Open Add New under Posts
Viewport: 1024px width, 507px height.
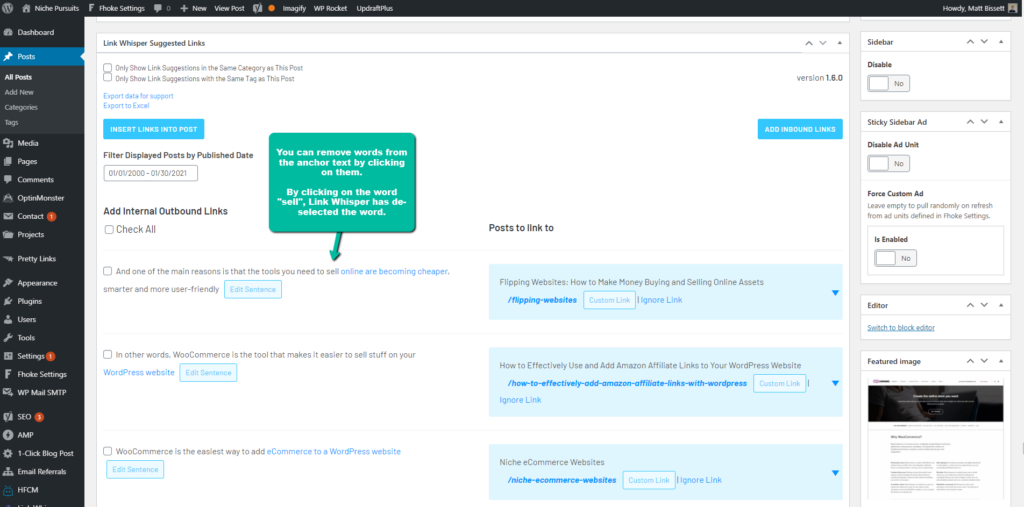19,92
